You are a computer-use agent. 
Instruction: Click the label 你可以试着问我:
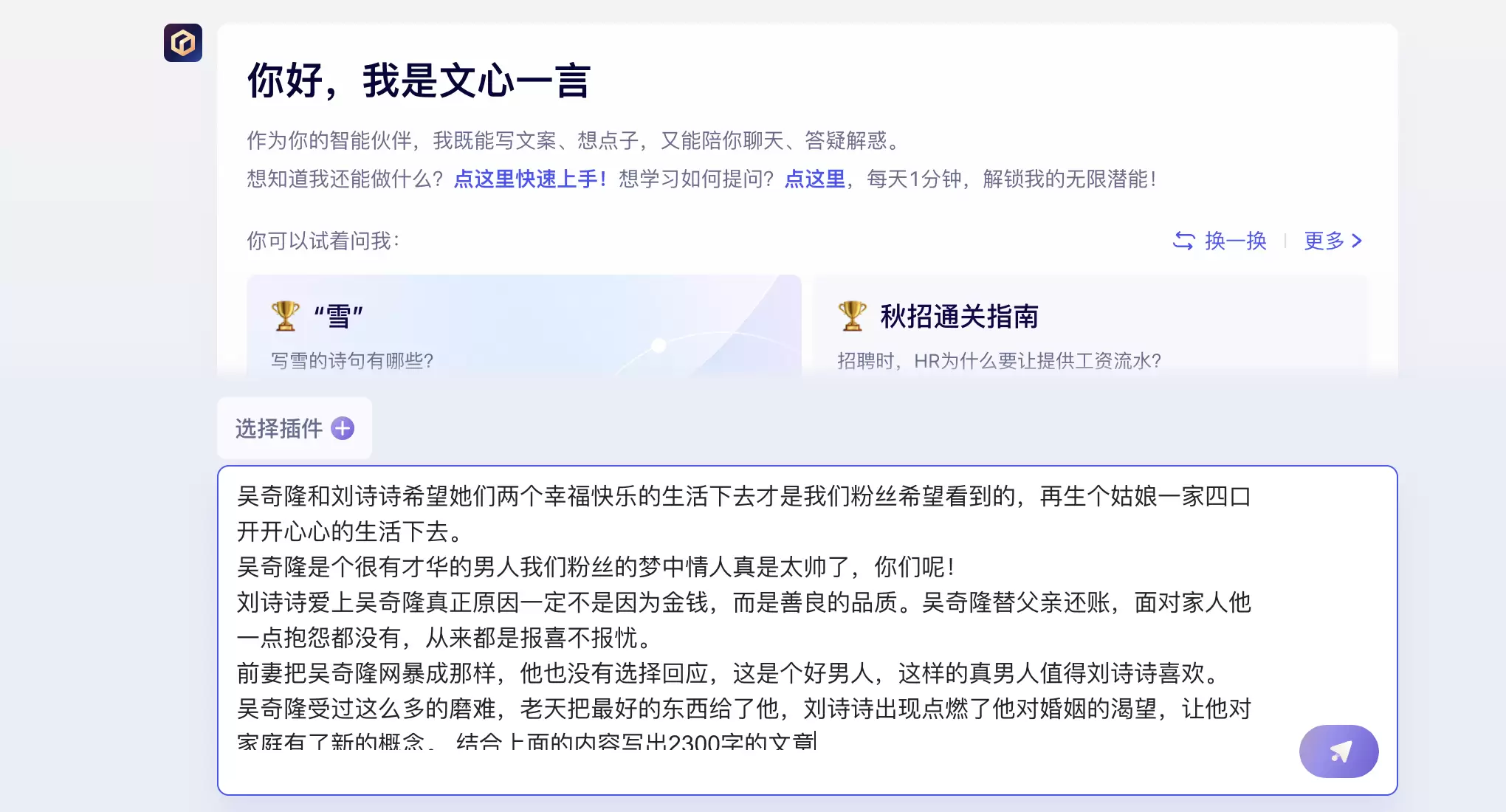(323, 241)
